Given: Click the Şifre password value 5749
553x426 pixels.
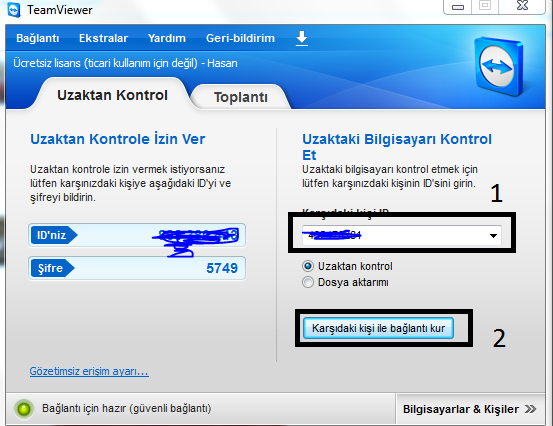Looking at the screenshot, I should [222, 268].
